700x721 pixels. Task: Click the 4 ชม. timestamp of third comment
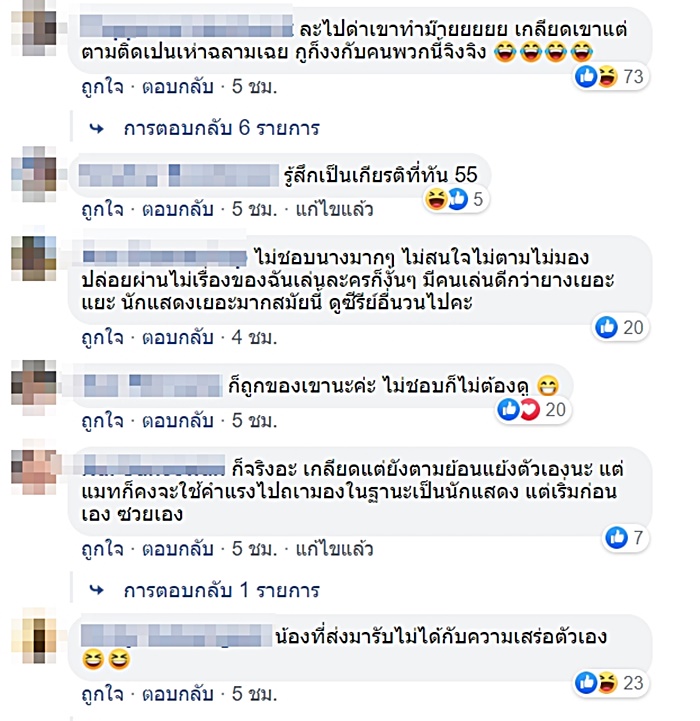click(x=254, y=337)
